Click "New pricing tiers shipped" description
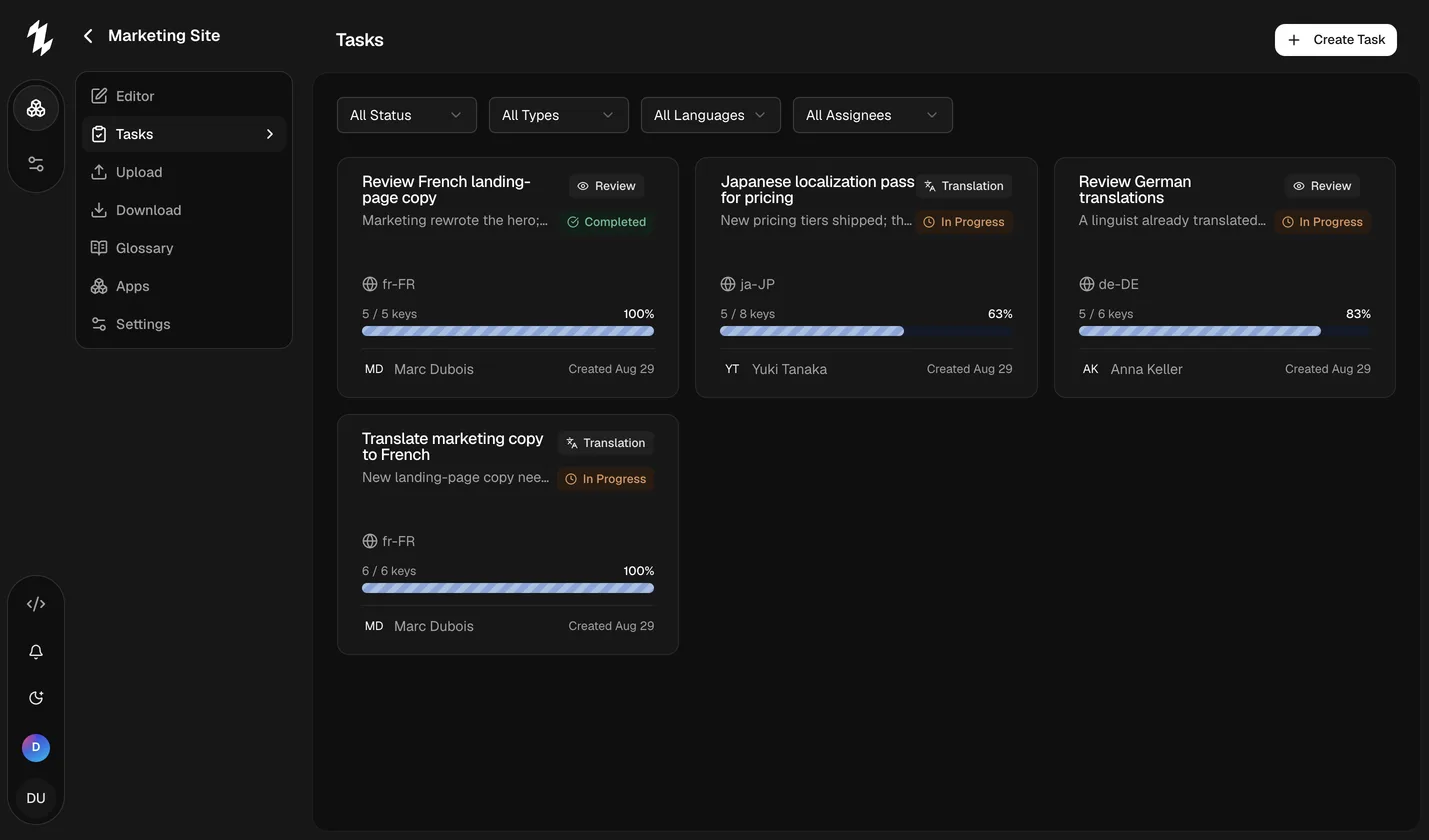 click(x=816, y=220)
